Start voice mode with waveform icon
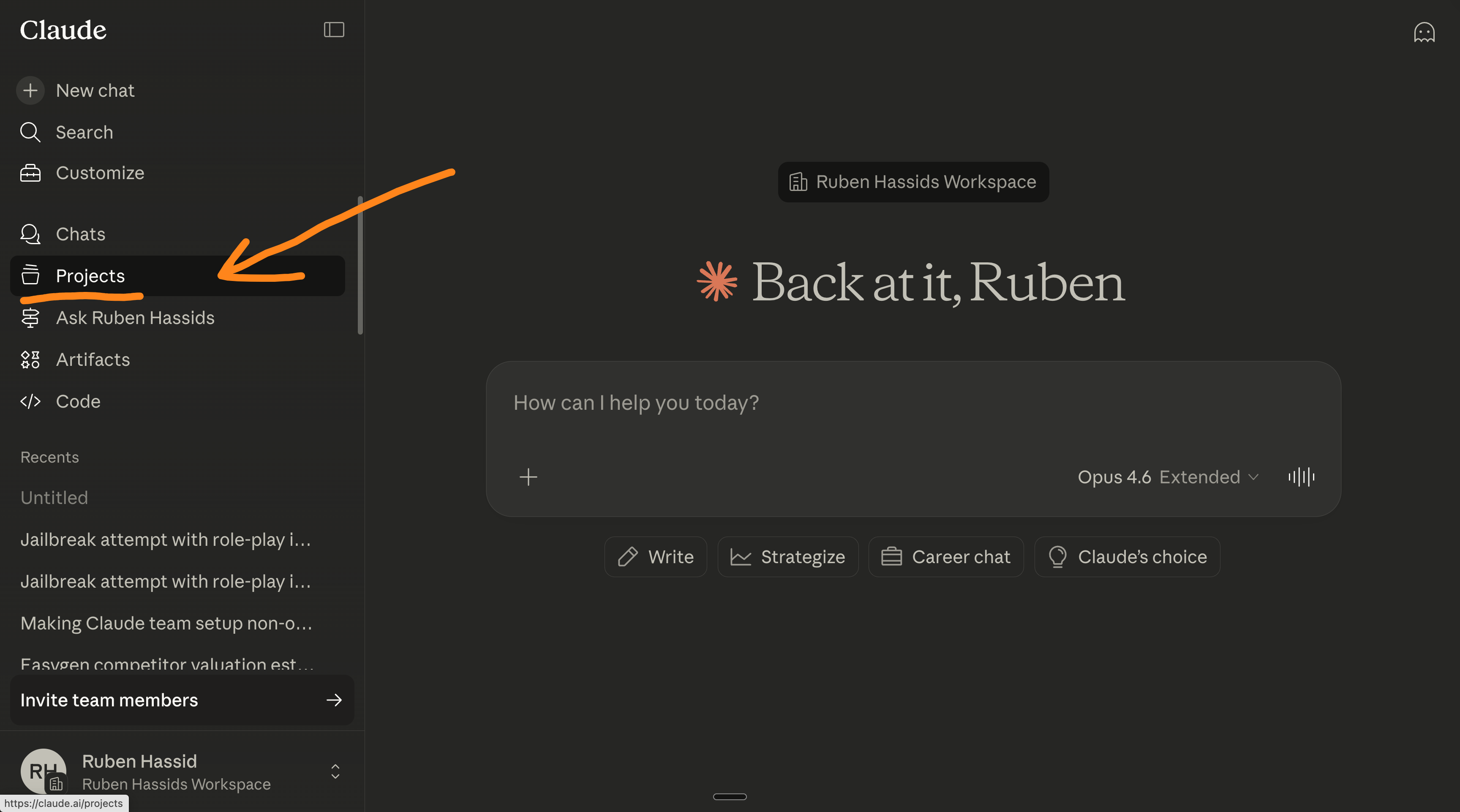 pyautogui.click(x=1301, y=477)
